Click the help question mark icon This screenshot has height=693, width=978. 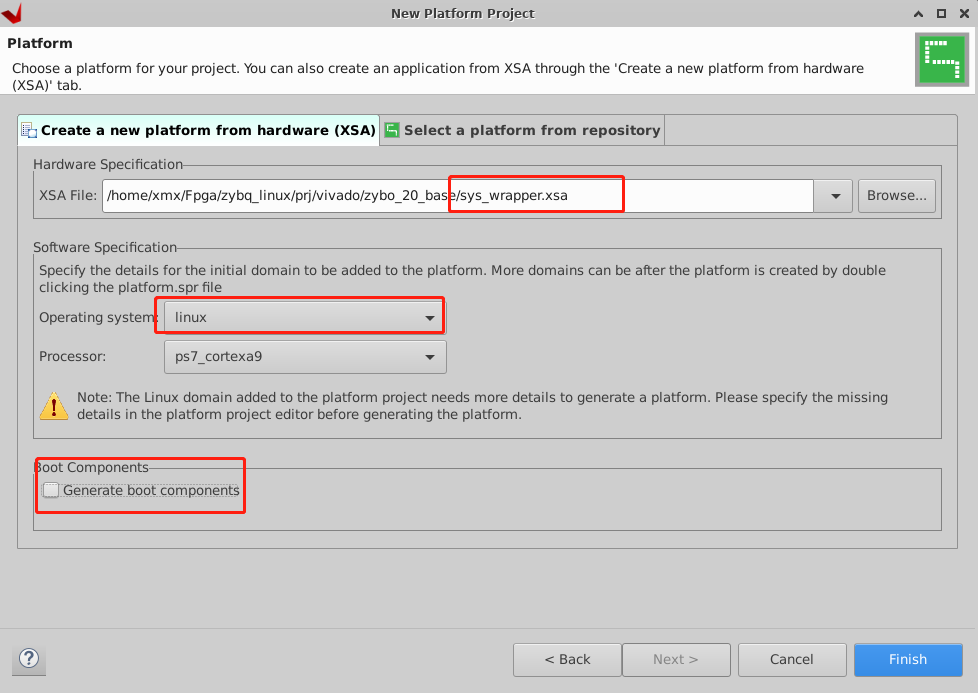point(29,659)
